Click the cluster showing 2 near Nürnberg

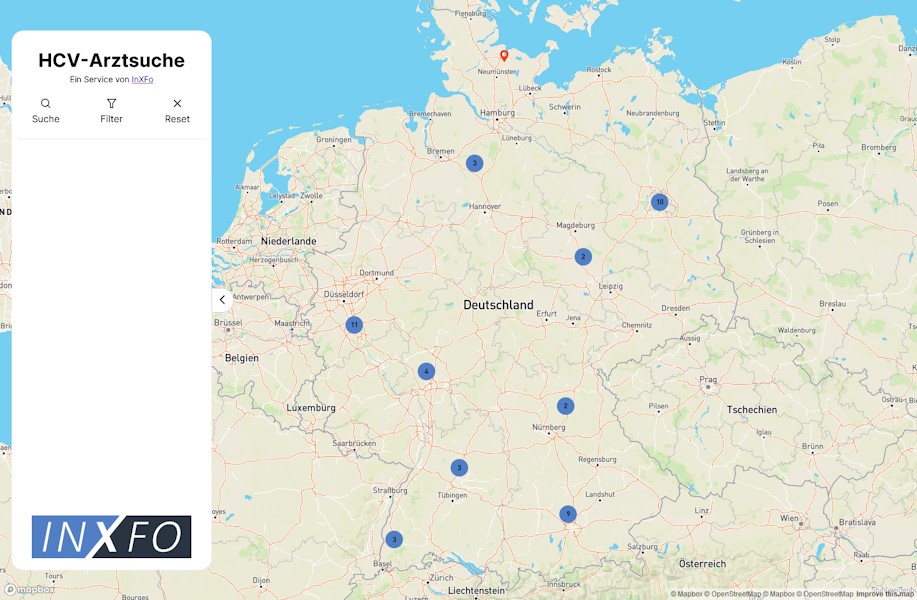(x=566, y=404)
